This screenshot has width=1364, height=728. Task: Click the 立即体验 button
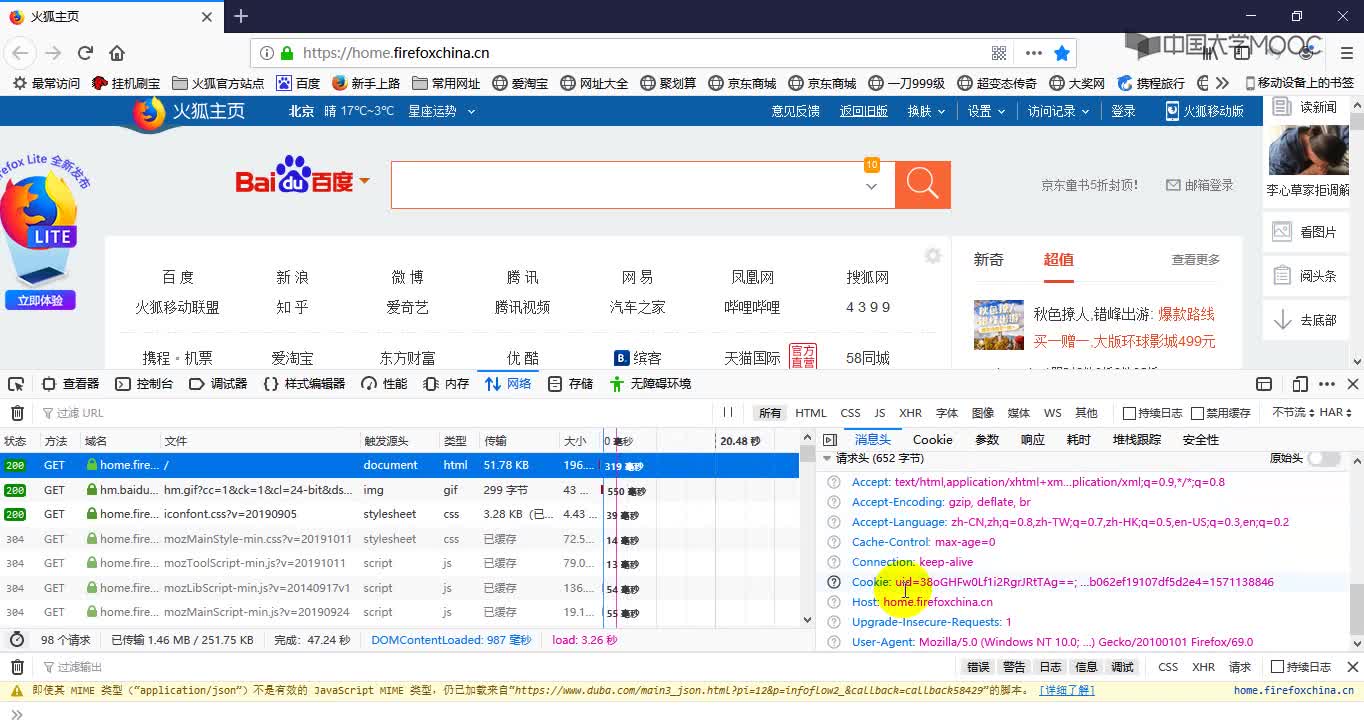tap(40, 300)
